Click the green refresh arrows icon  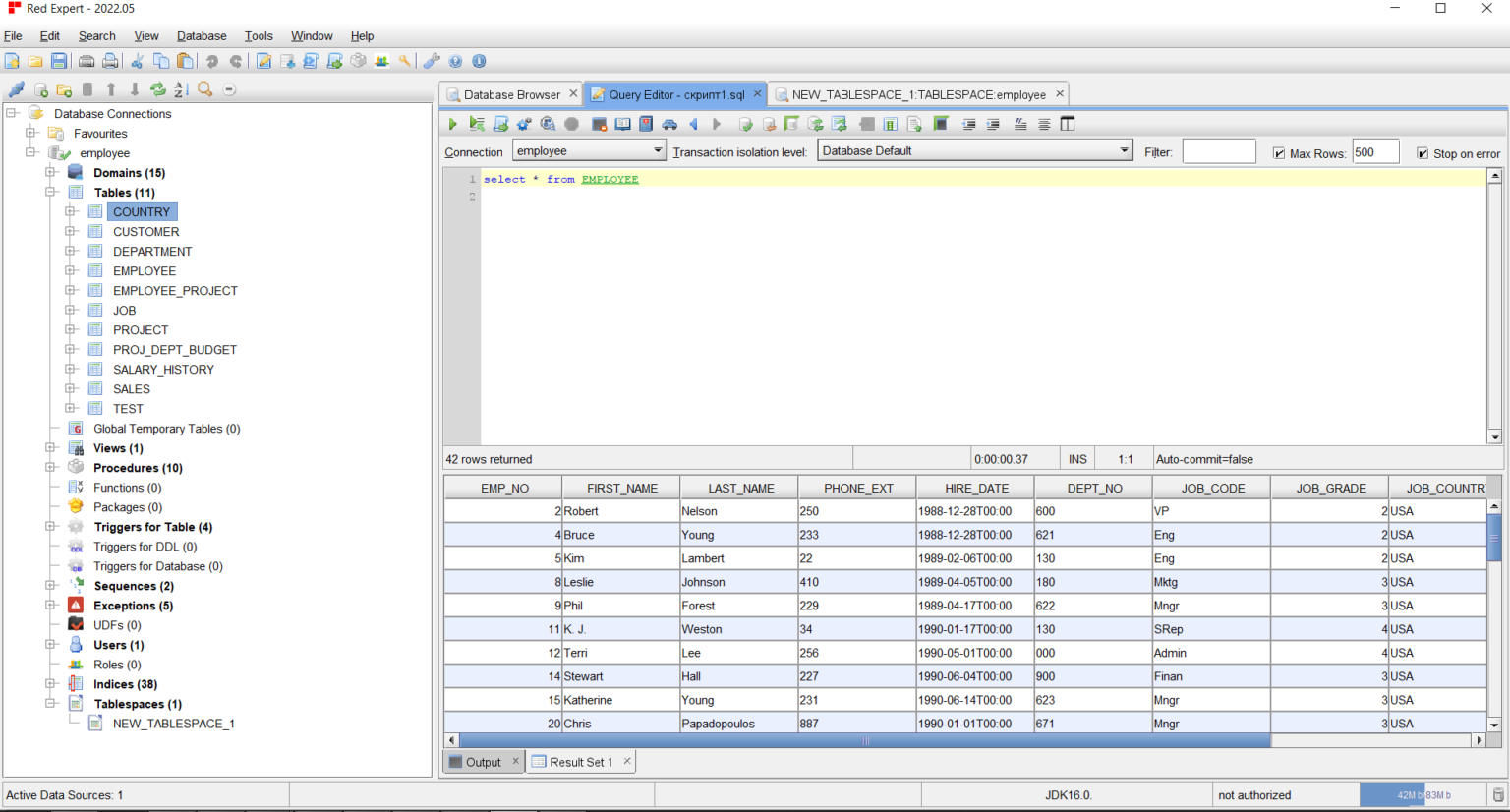point(157,89)
